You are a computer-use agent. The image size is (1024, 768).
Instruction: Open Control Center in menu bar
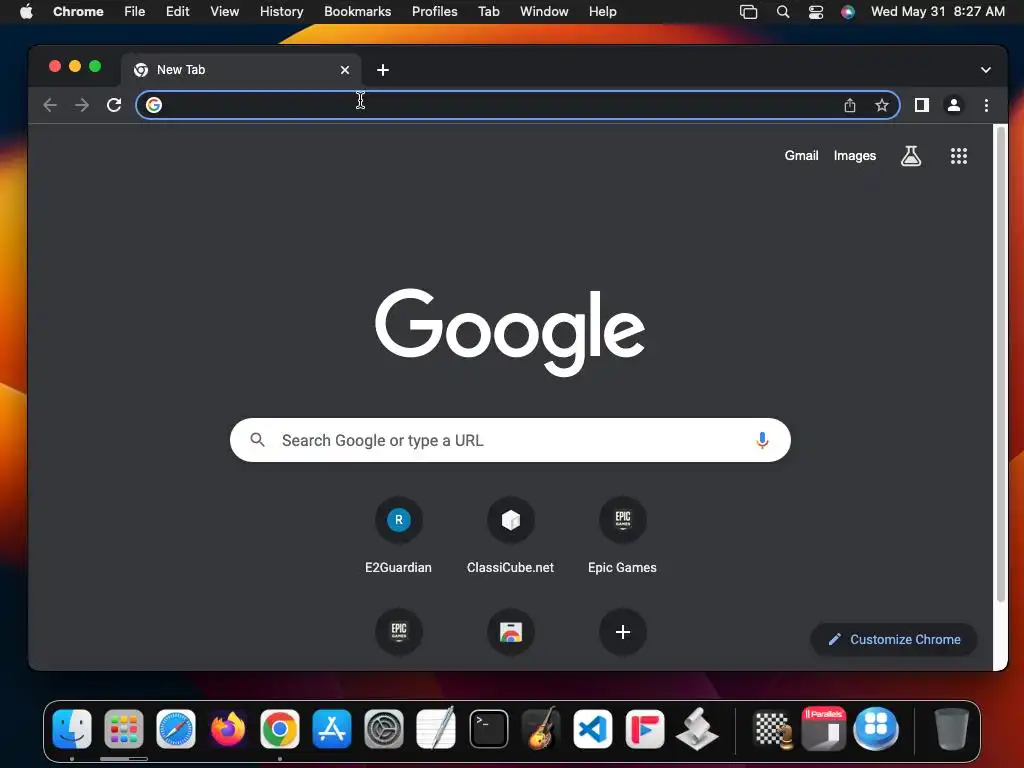pyautogui.click(x=816, y=12)
